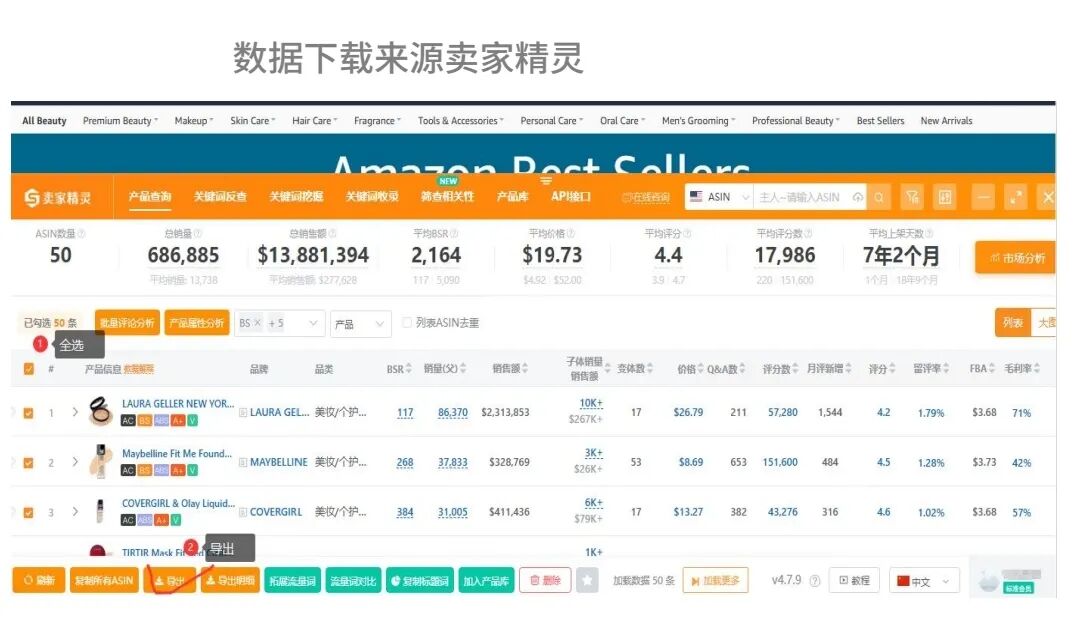Click the BS badge on Maybelline row
Viewport: 1080px width, 624px height.
click(x=145, y=470)
